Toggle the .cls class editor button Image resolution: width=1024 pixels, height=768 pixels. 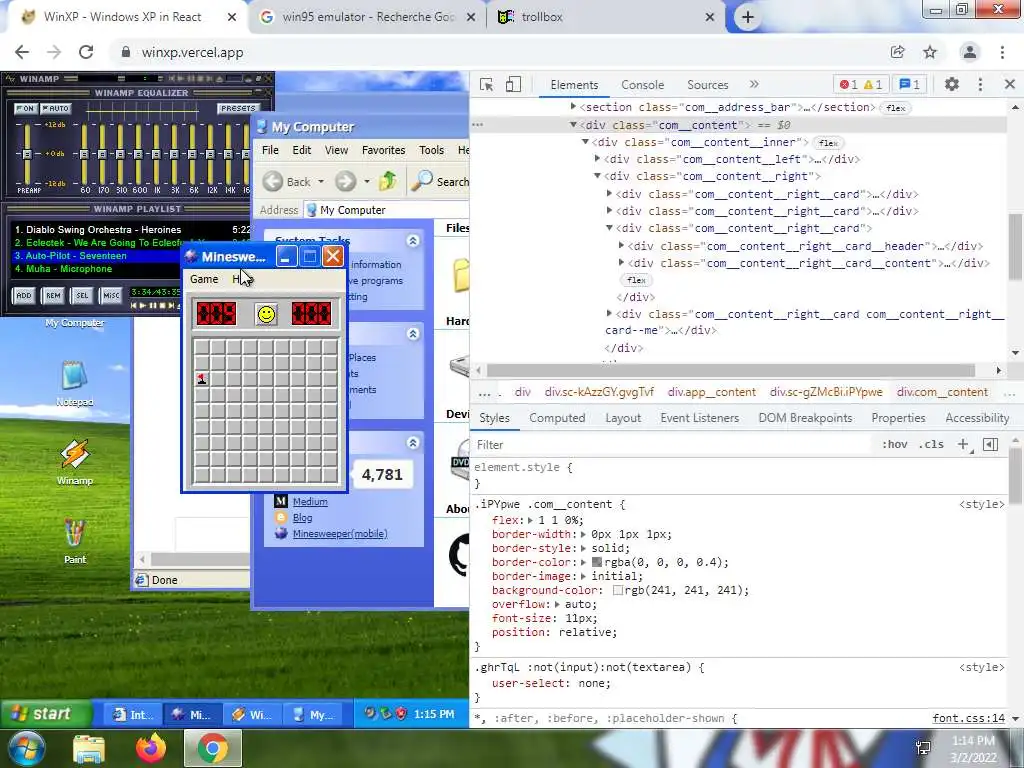(x=931, y=445)
